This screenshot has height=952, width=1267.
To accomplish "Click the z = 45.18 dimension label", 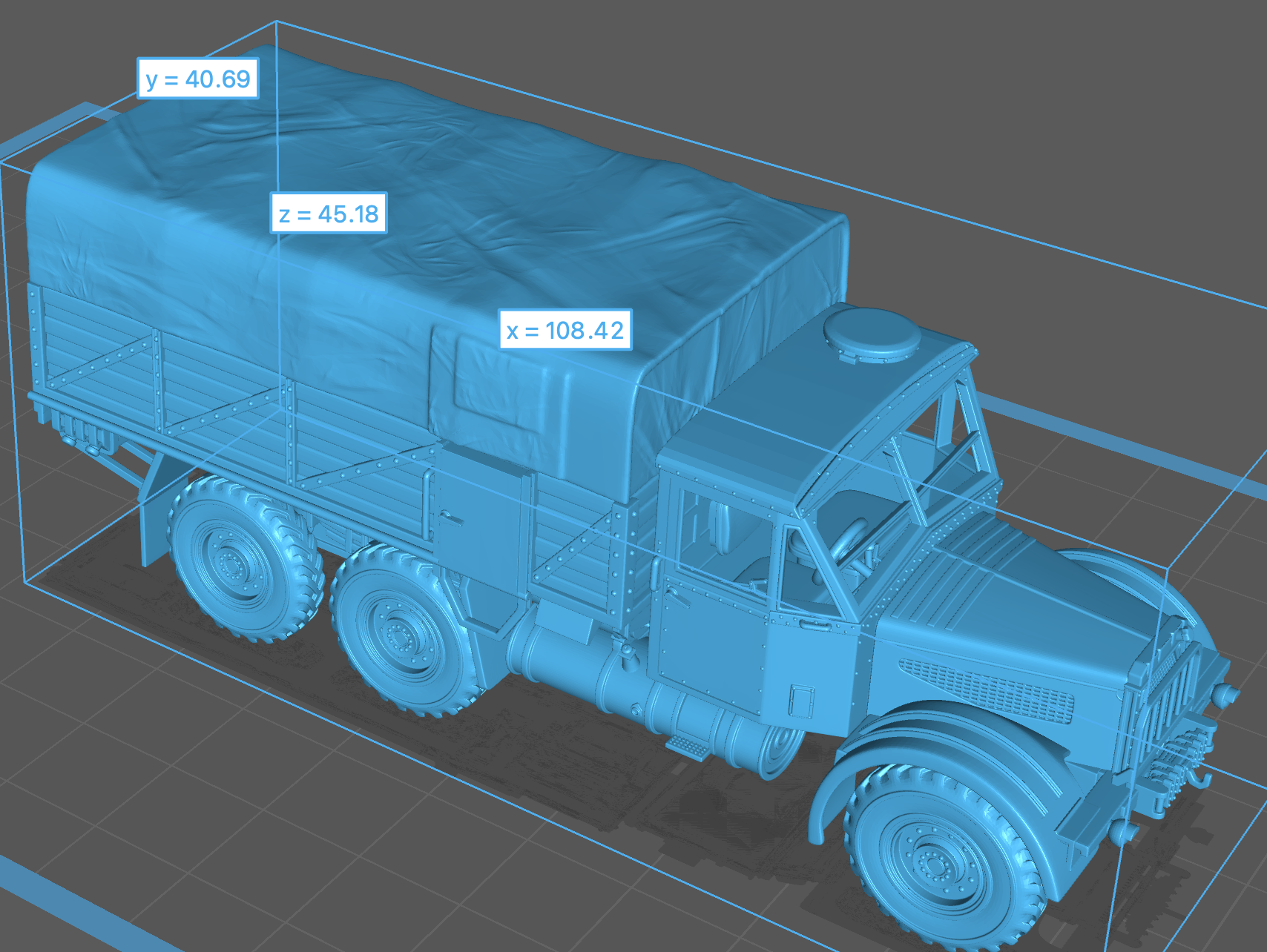I will pyautogui.click(x=329, y=214).
